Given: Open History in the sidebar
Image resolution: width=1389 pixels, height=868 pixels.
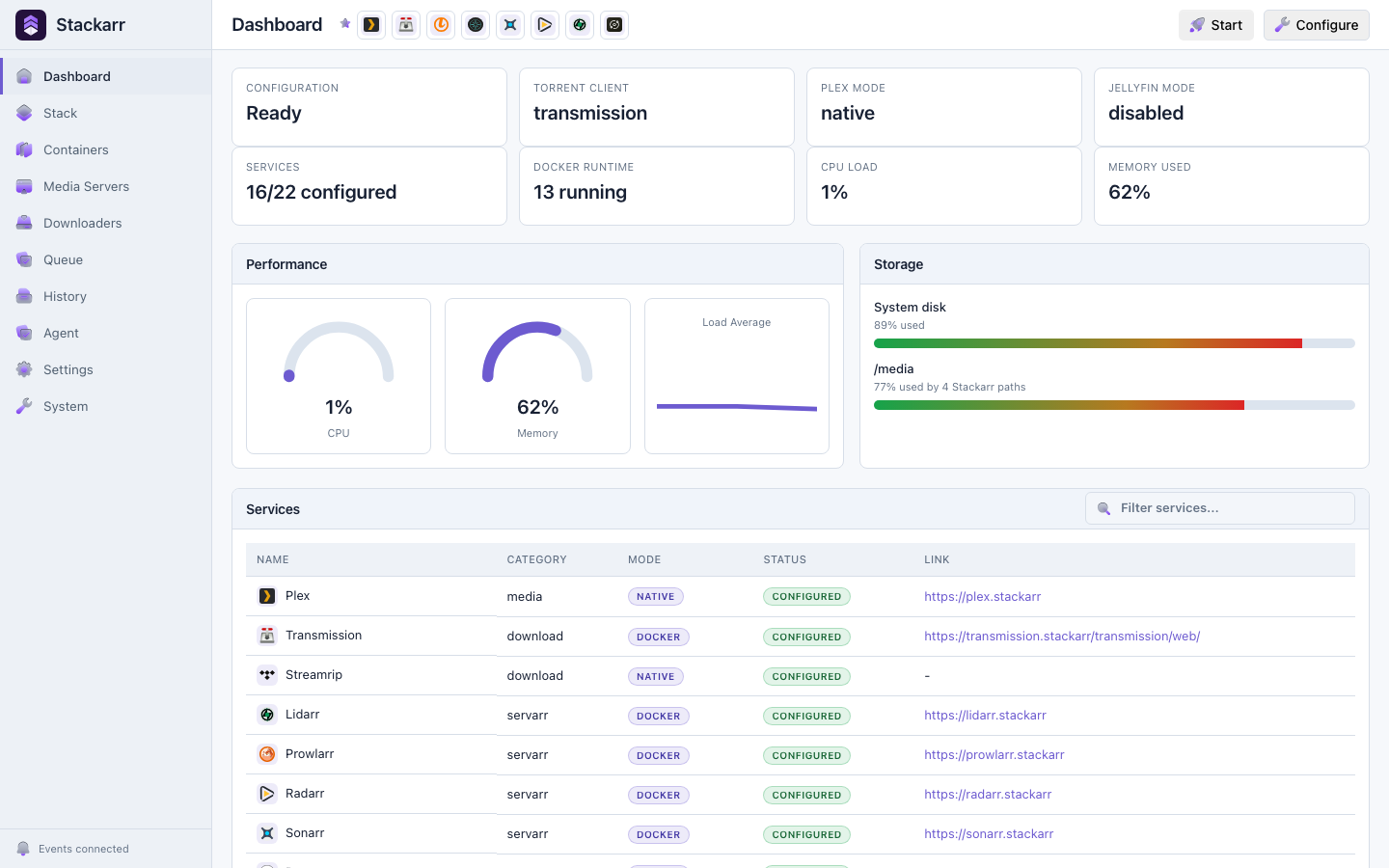Looking at the screenshot, I should tap(106, 296).
